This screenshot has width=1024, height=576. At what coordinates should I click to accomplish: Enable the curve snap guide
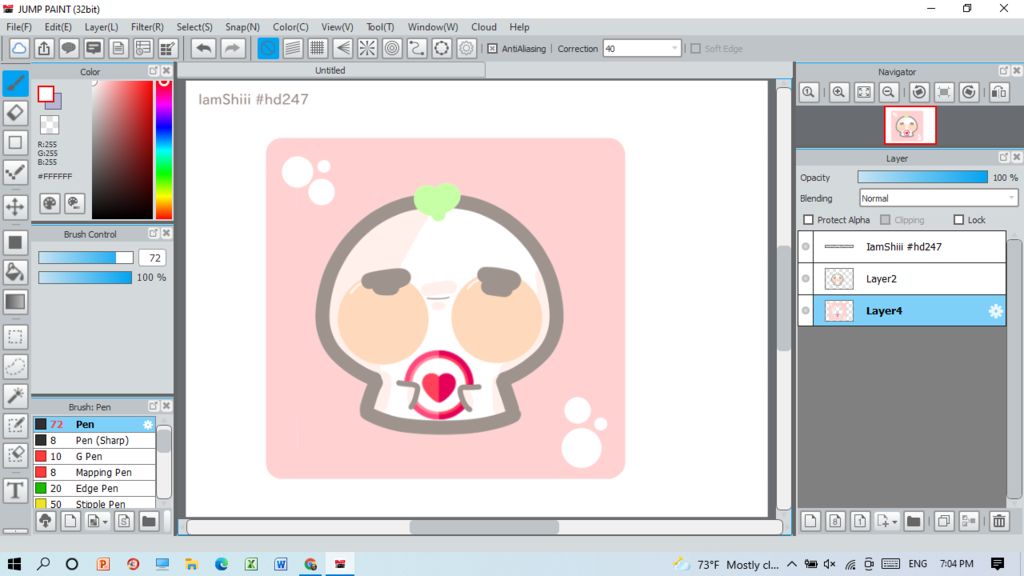pos(417,48)
